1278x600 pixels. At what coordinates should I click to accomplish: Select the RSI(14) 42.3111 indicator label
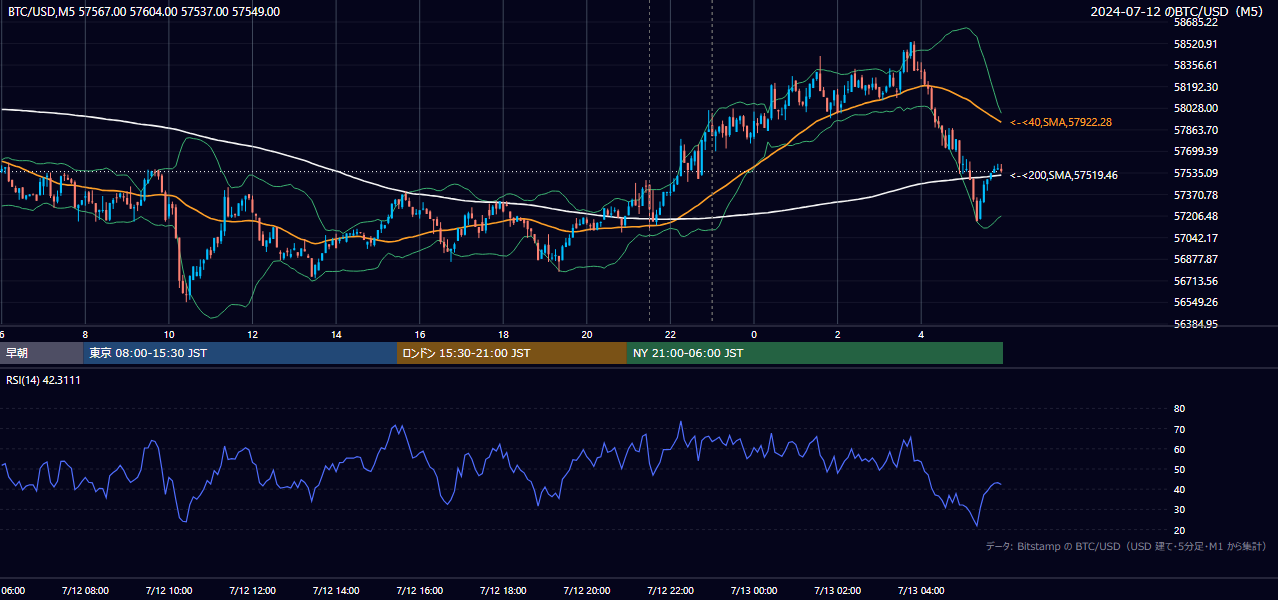coord(44,380)
